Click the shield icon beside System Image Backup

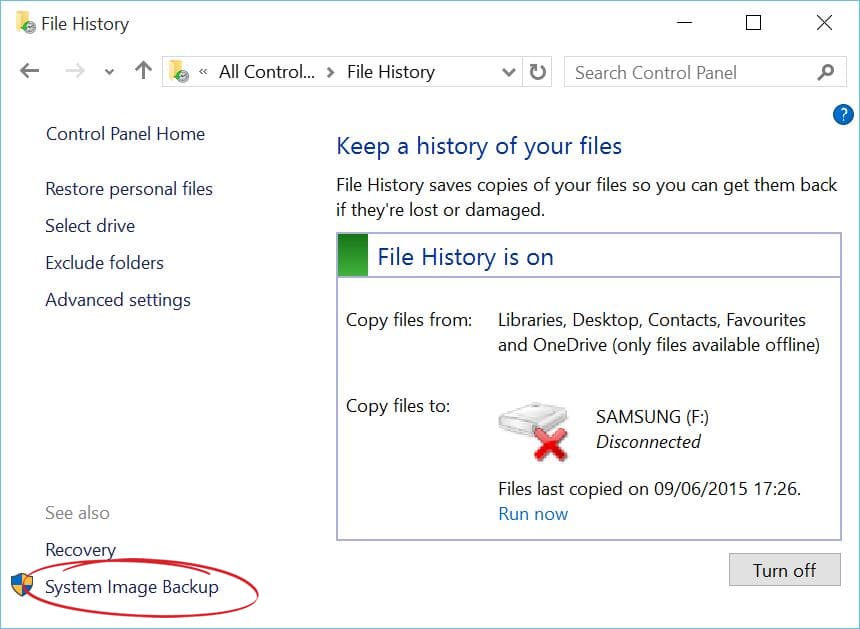(x=22, y=586)
